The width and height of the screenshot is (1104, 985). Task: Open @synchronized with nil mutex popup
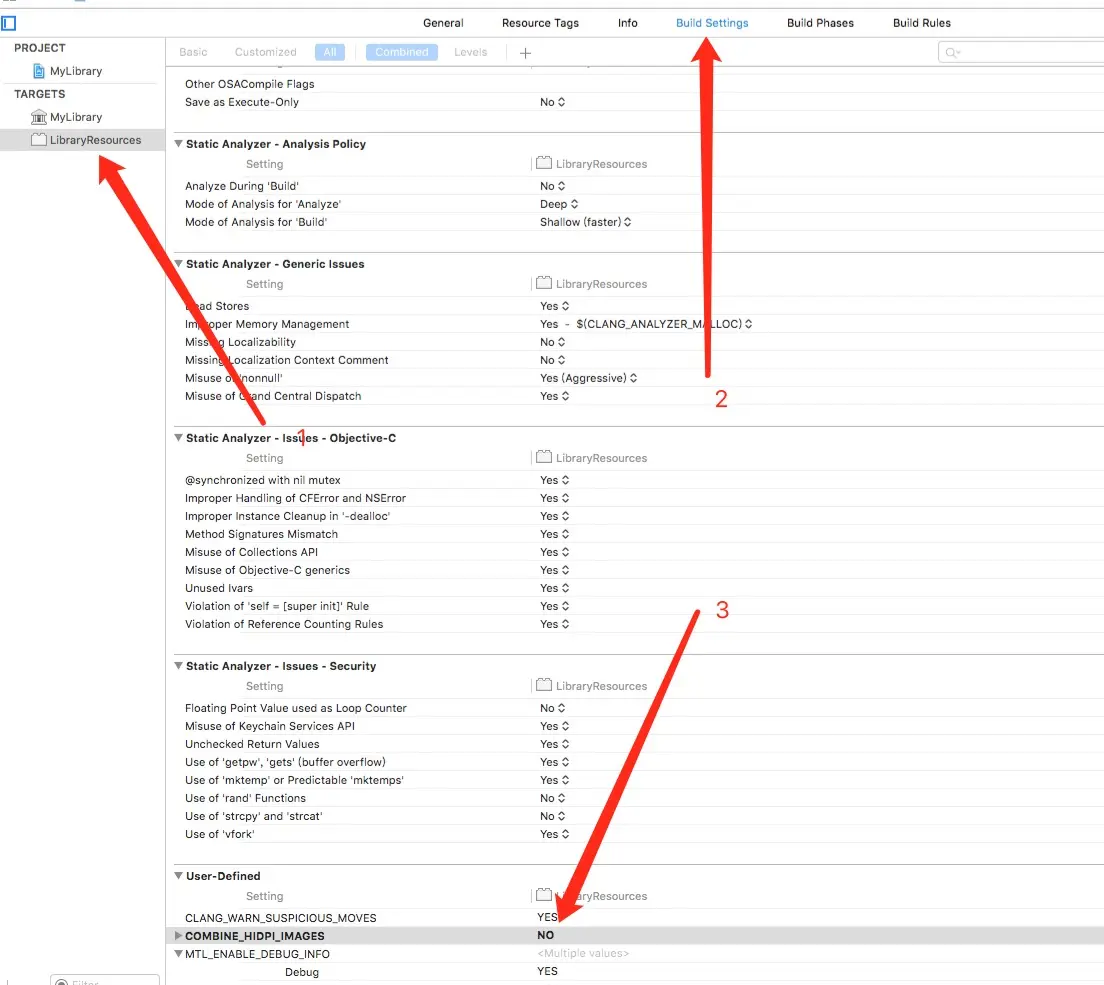(x=554, y=480)
